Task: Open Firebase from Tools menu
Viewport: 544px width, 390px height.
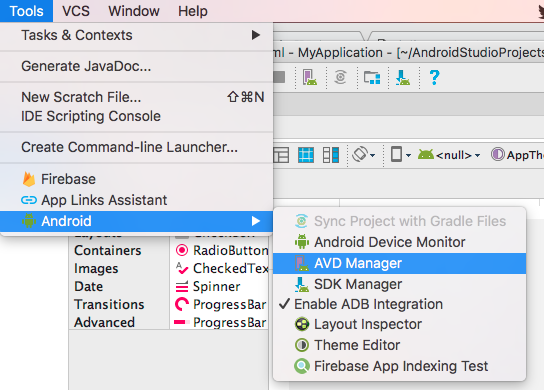Action: (136, 179)
